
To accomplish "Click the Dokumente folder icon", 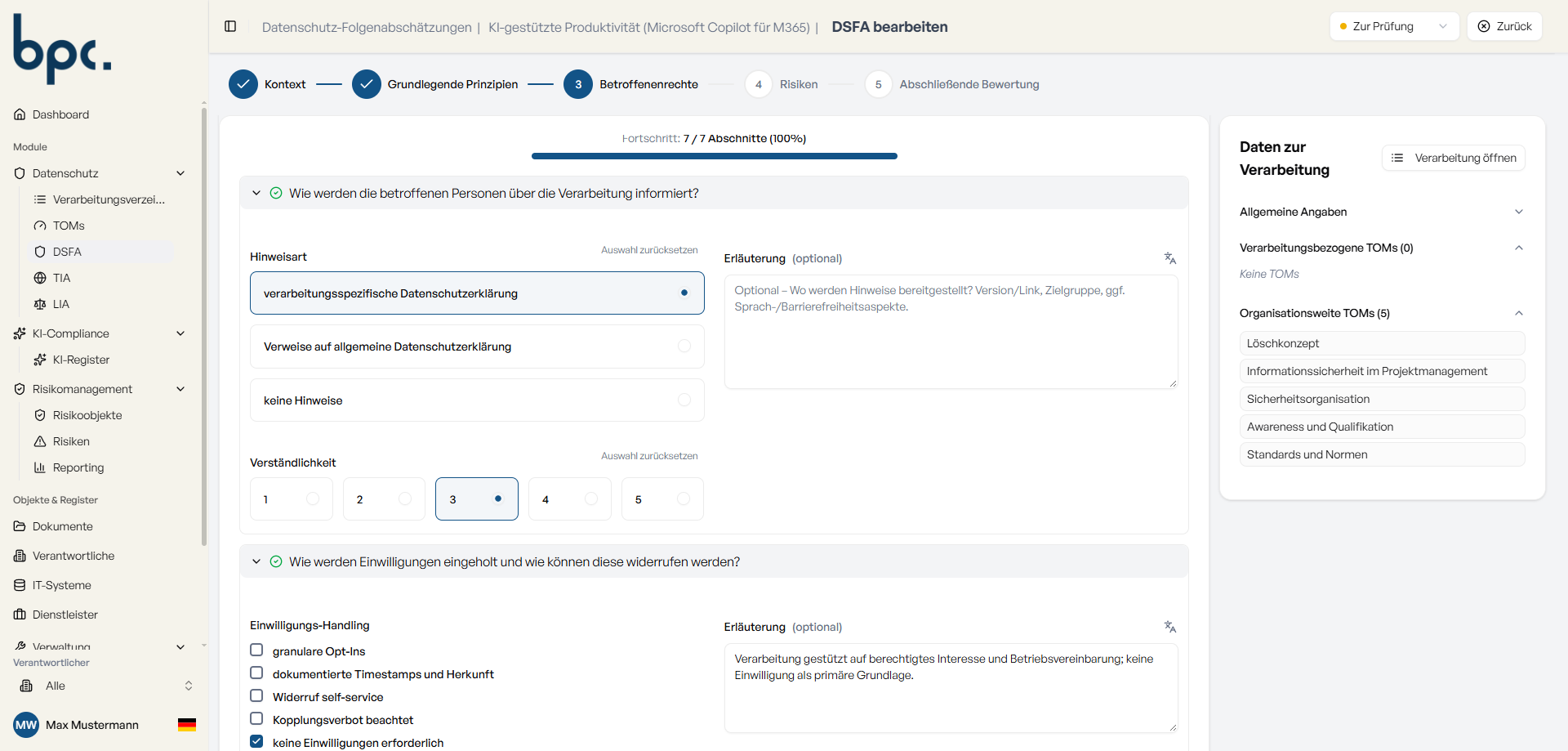I will [x=20, y=526].
